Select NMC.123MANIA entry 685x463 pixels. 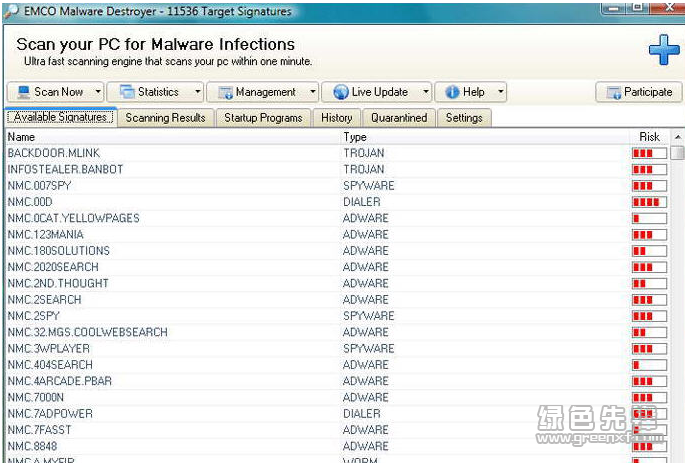[337, 235]
